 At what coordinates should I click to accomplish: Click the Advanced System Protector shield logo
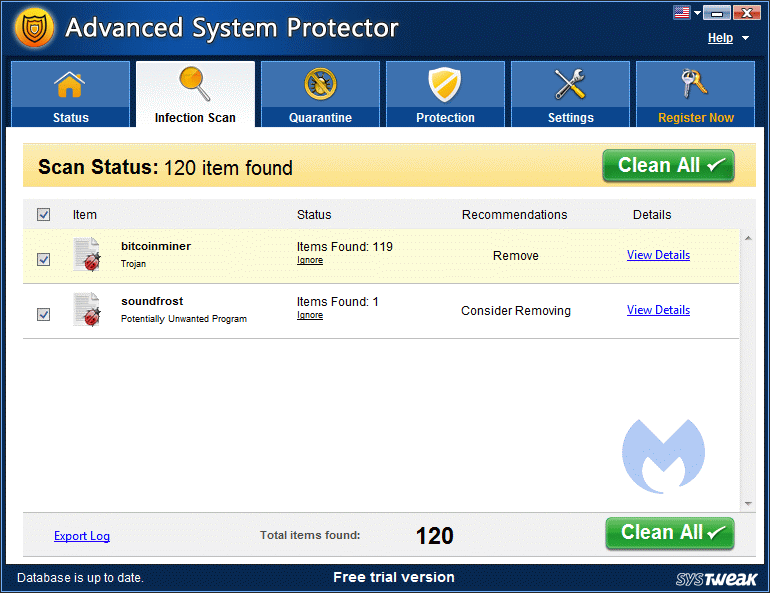[x=34, y=28]
